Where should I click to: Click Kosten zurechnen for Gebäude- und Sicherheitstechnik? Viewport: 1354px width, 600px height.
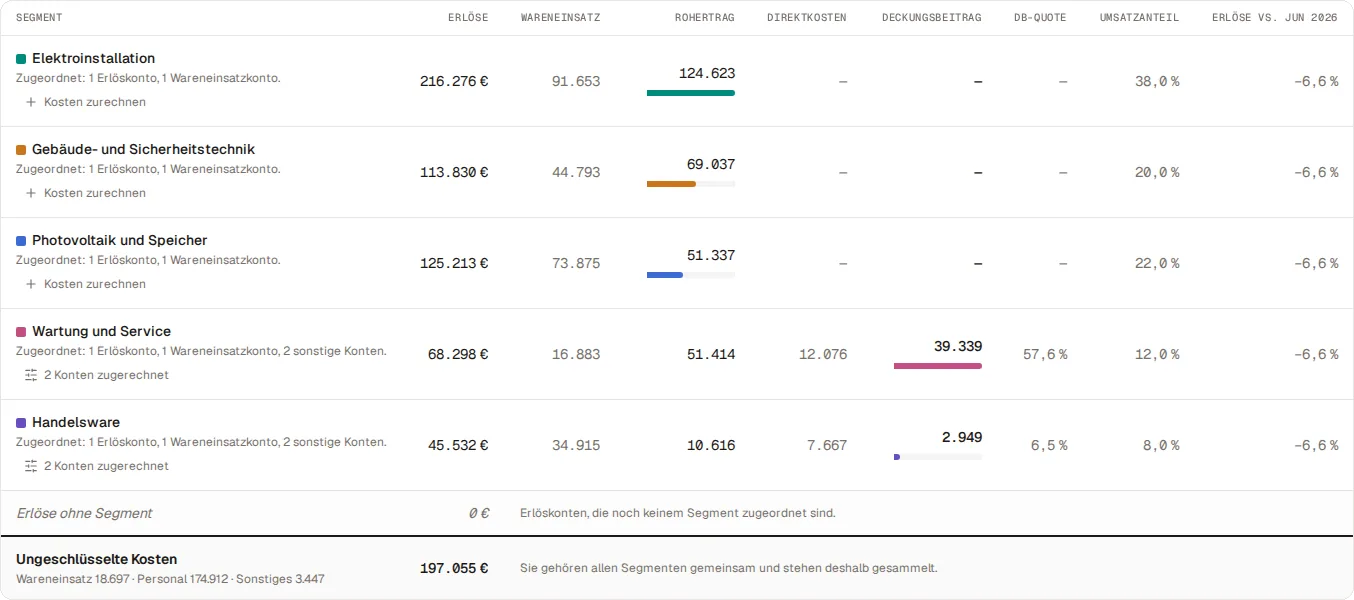tap(95, 193)
